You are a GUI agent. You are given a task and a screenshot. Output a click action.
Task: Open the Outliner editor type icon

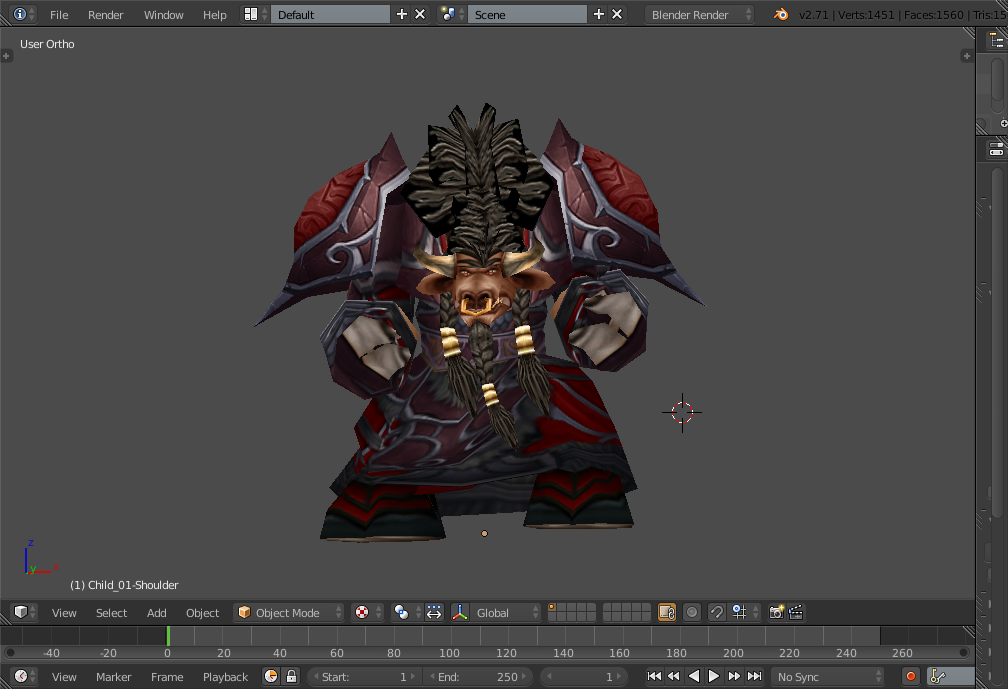click(x=996, y=40)
